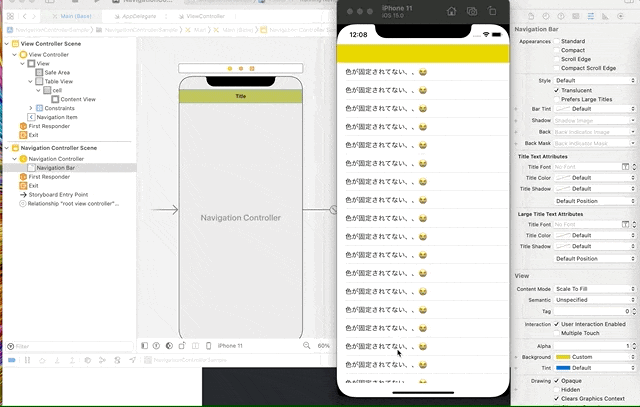Viewport: 640px width, 407px height.
Task: Open Debug View Hierarchy icon
Action: coord(87,360)
